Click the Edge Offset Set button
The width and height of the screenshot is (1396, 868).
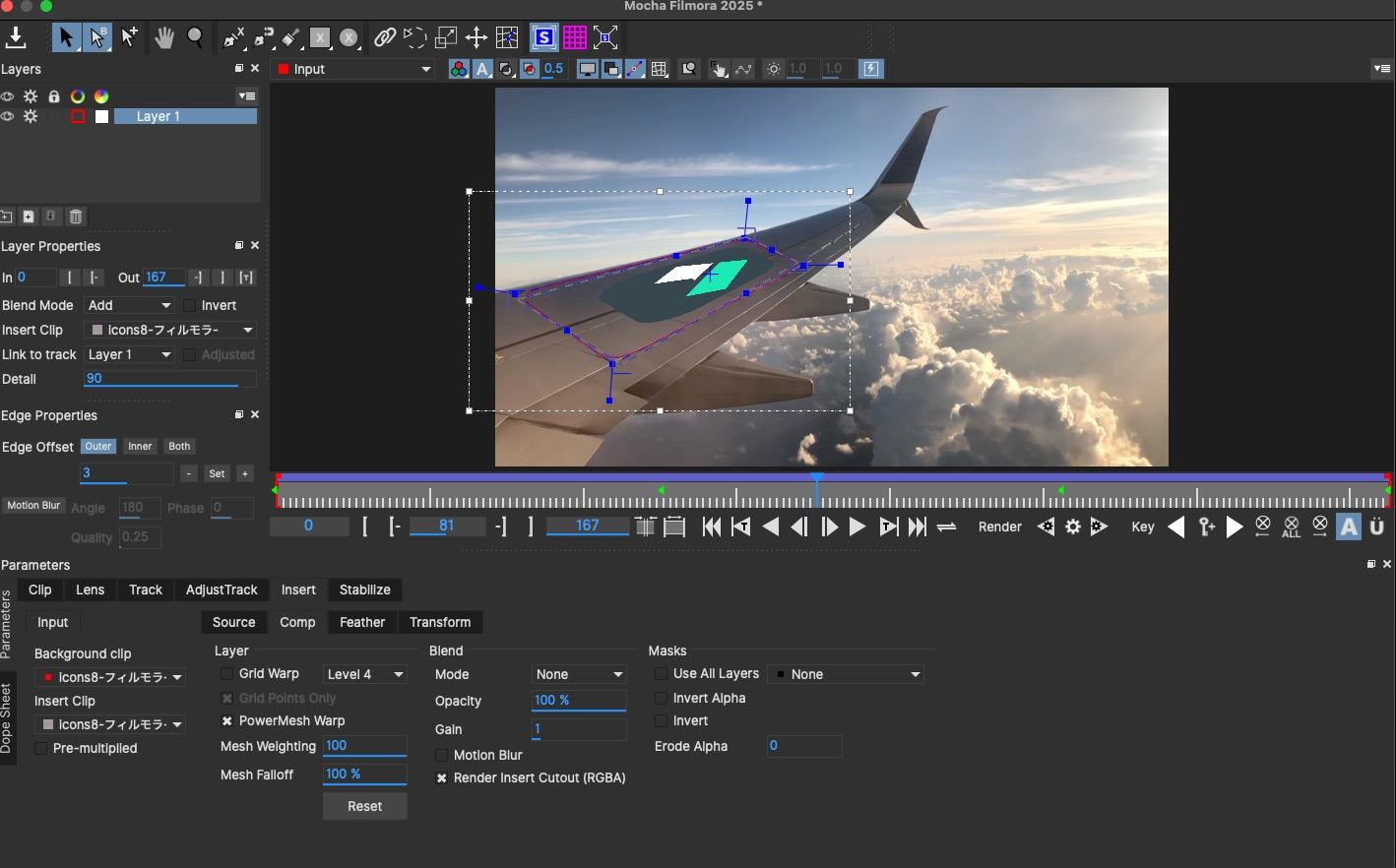point(217,473)
